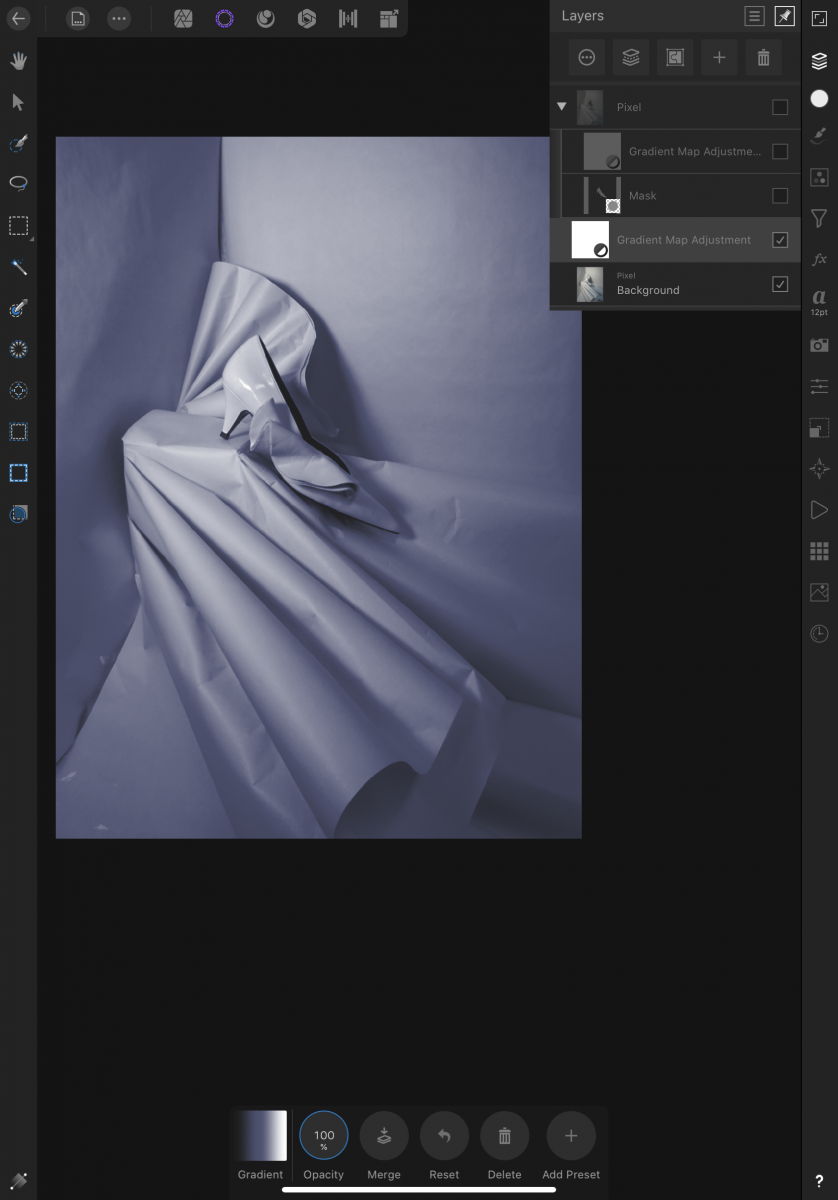Uncheck Gradient Map Adjustment layer visibility
838x1200 pixels.
pos(780,240)
